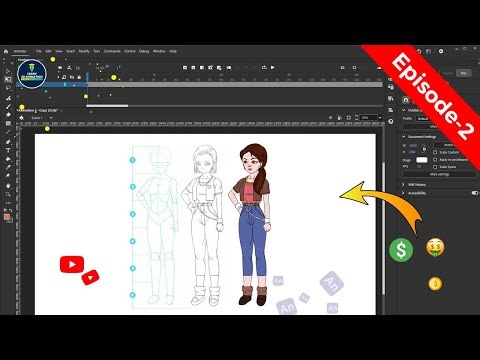Select the Fluid Brush tool
This screenshot has height=360, width=480.
(8, 98)
